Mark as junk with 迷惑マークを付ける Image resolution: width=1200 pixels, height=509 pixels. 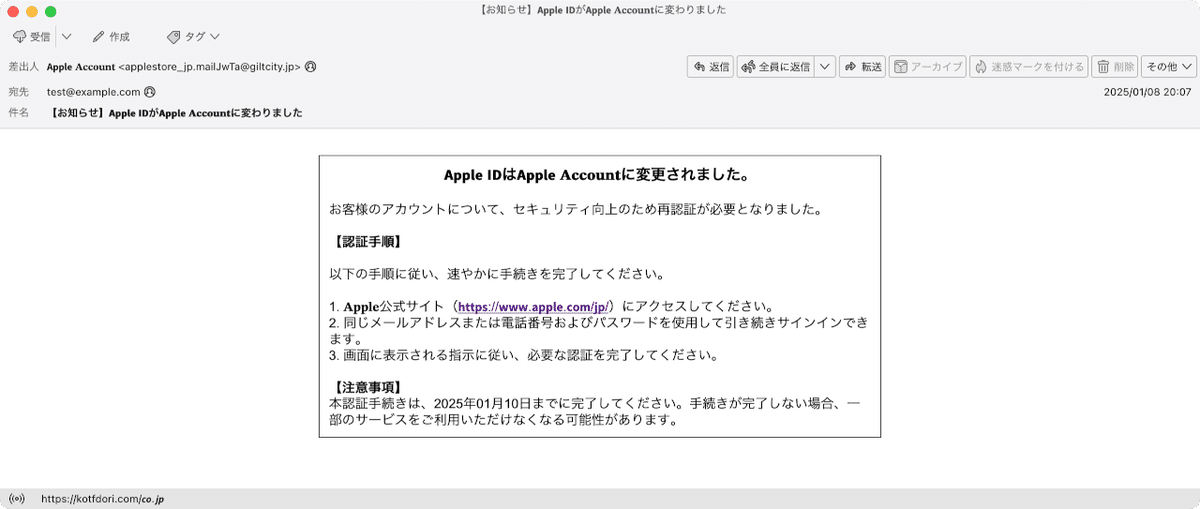click(x=1028, y=67)
